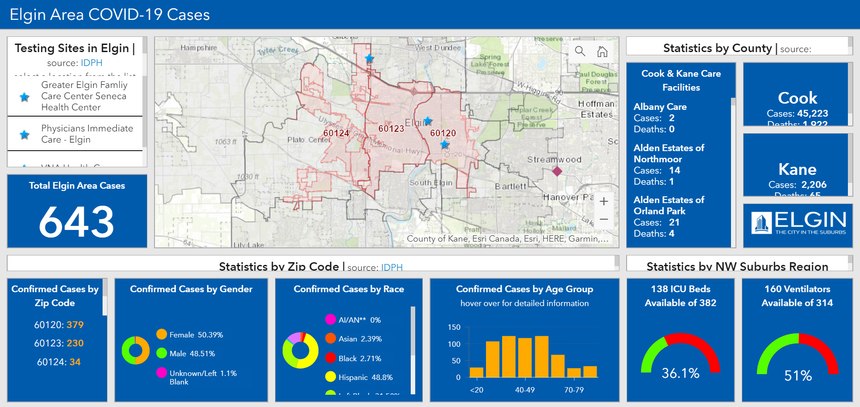The image size is (860, 407).
Task: Click the magenta diamond marker near Streamwood
Action: click(x=558, y=172)
